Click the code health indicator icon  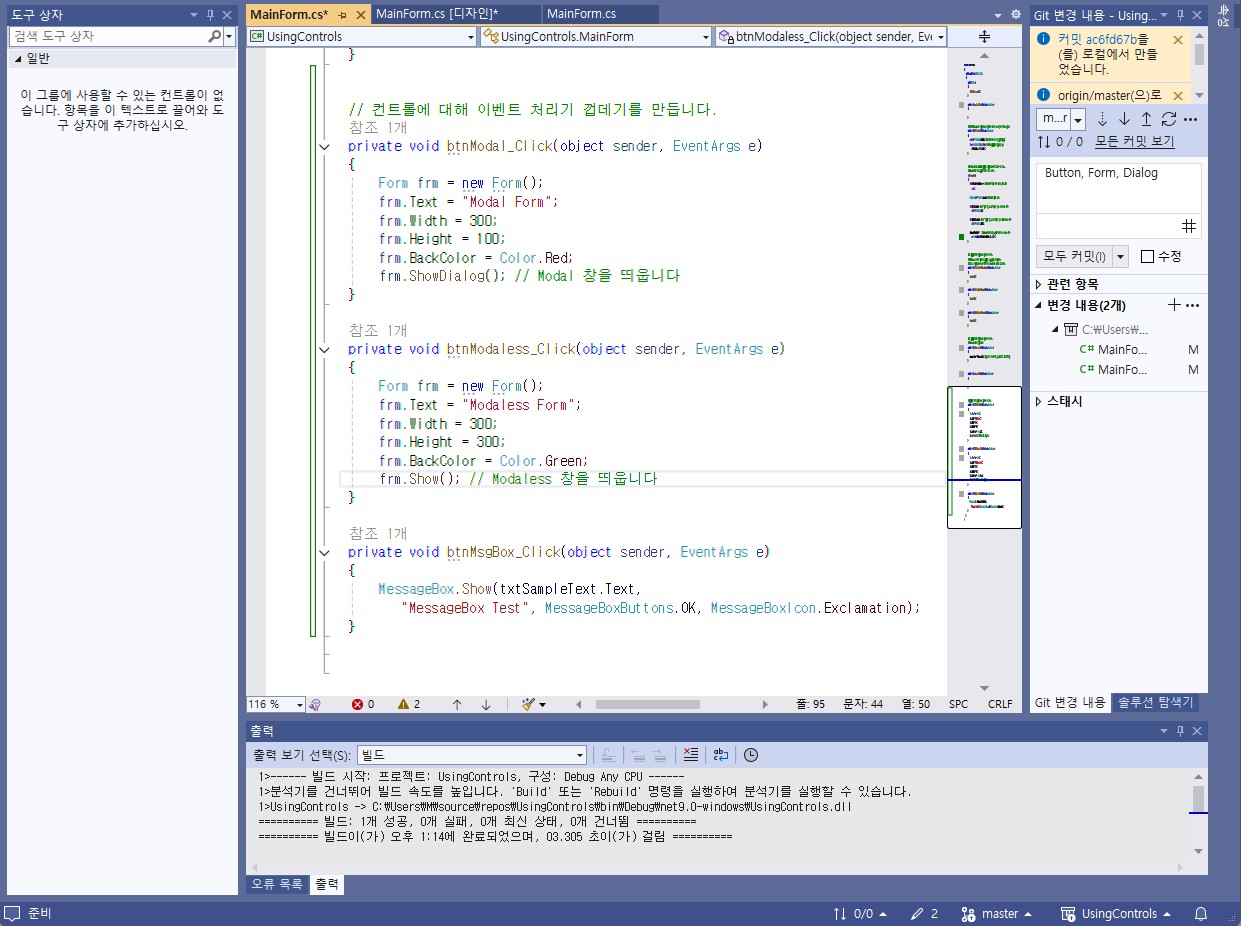pos(315,704)
